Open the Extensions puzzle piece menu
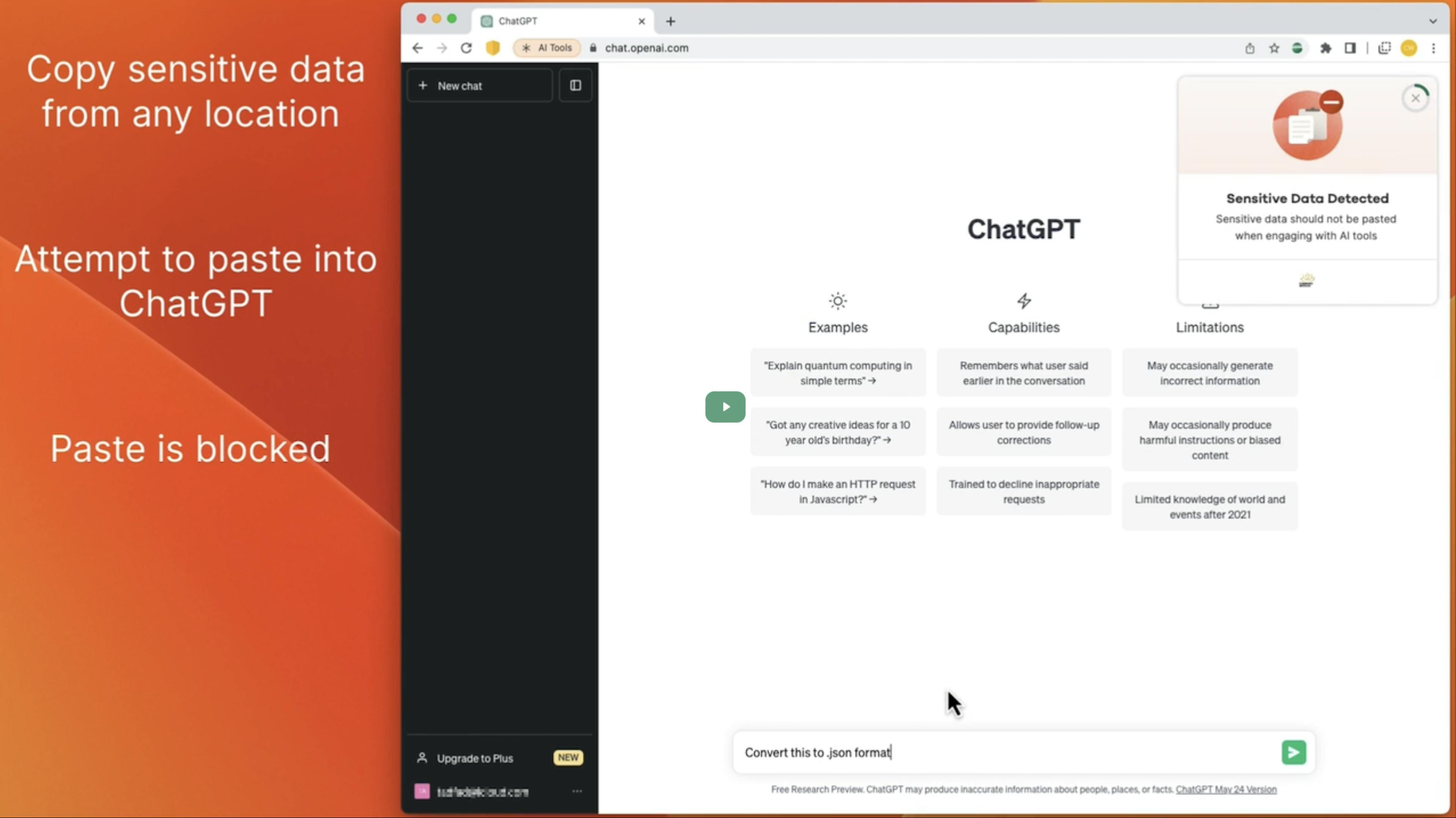 pos(1326,49)
